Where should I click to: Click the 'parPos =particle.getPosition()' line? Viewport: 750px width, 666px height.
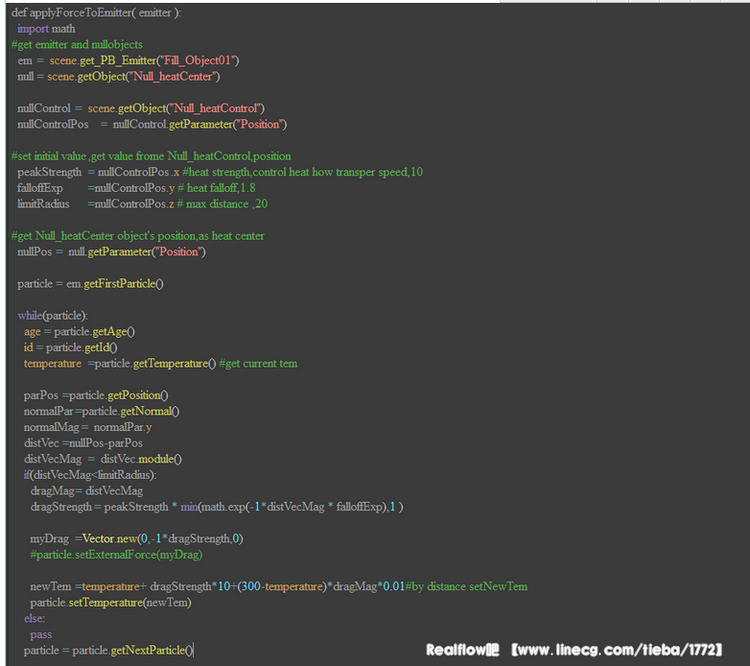click(96, 396)
